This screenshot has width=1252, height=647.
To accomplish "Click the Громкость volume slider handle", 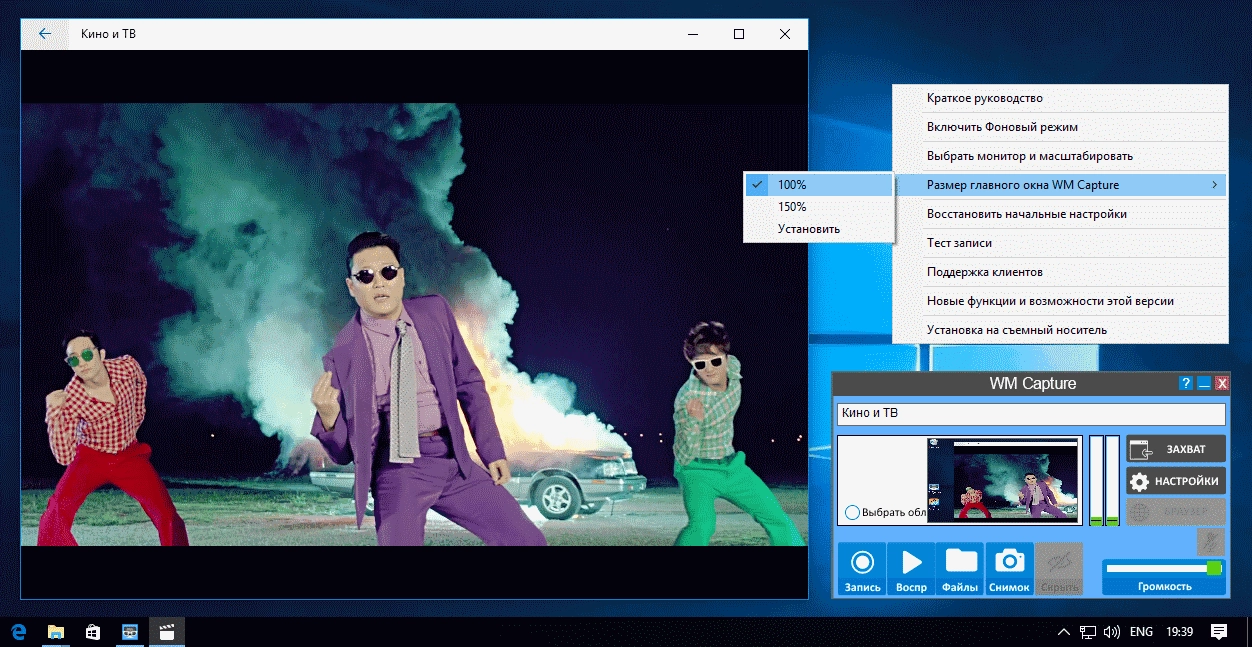I will (x=1214, y=568).
